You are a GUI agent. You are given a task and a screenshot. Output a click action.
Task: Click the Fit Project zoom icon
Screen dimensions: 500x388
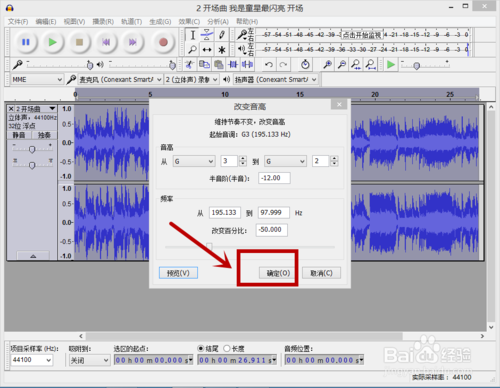point(370,64)
